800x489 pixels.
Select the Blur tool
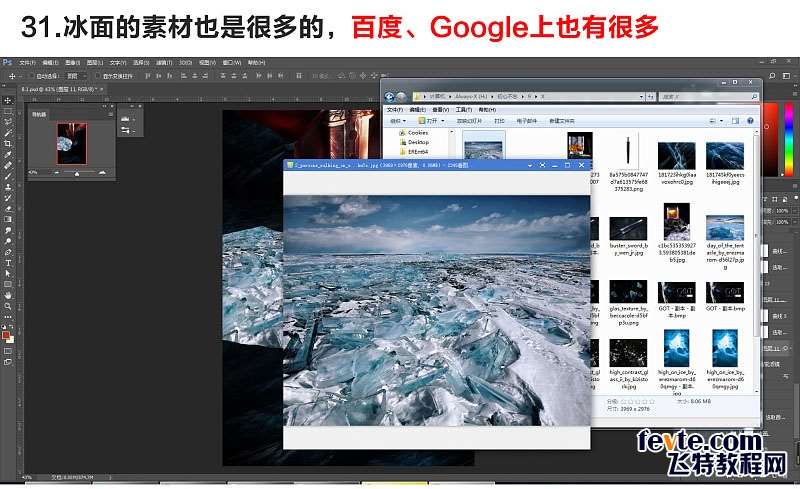pos(8,230)
